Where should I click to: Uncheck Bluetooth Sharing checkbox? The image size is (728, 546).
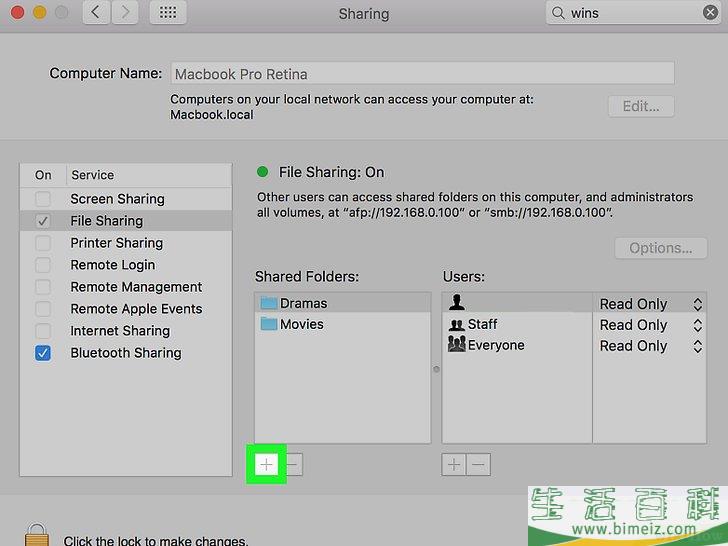click(x=43, y=353)
